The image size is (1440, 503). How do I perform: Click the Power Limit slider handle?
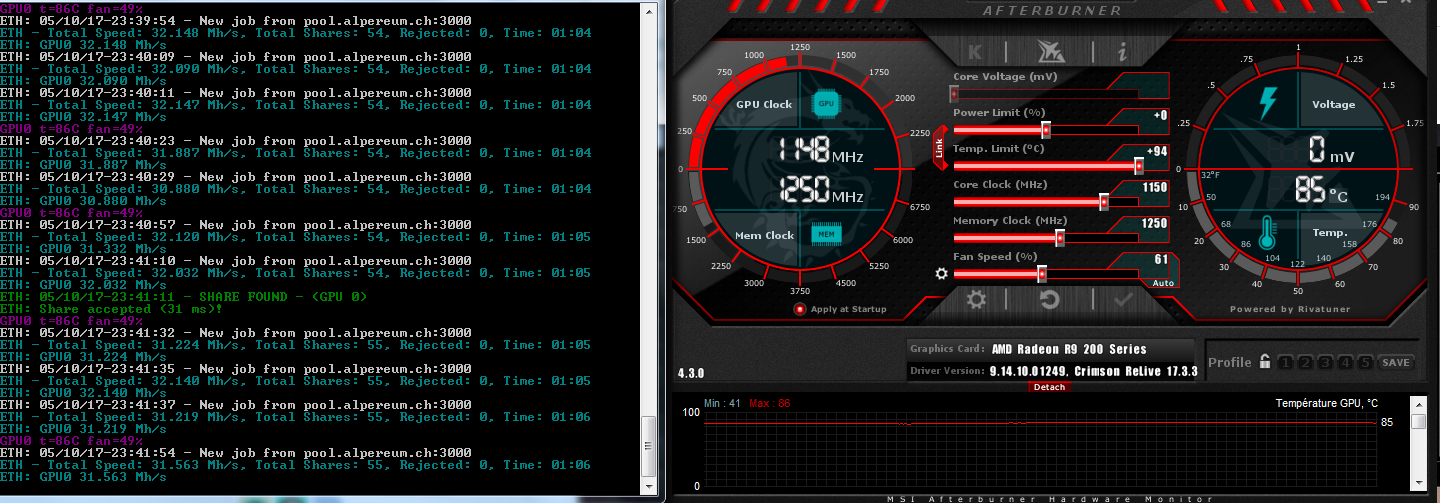[x=1046, y=130]
